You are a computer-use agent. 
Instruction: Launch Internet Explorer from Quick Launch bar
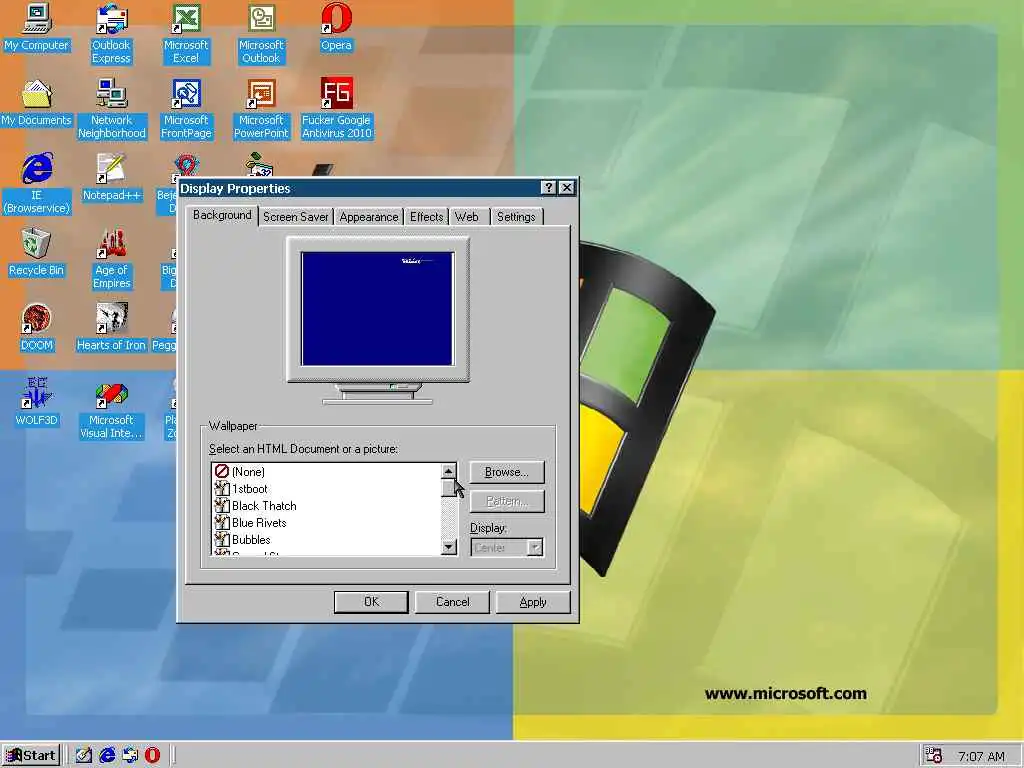pos(107,756)
